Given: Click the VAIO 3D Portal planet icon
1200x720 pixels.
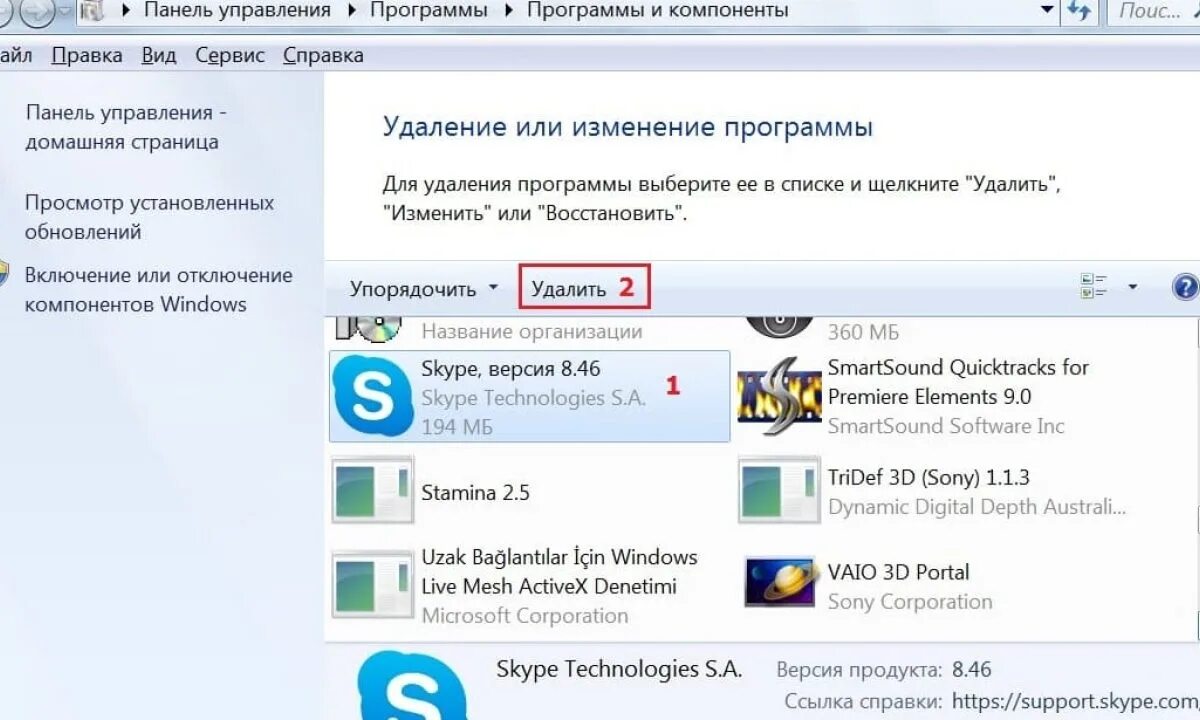Looking at the screenshot, I should (x=780, y=582).
